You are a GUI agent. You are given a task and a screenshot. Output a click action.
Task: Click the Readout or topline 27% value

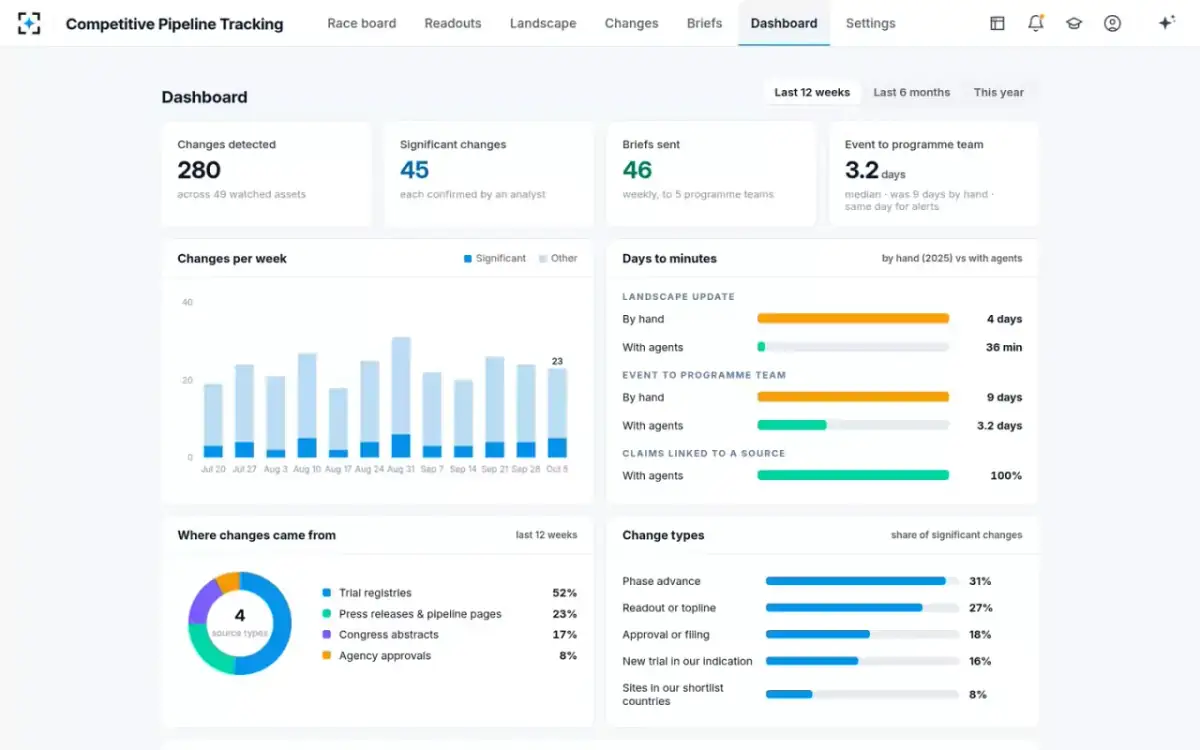[x=980, y=608]
